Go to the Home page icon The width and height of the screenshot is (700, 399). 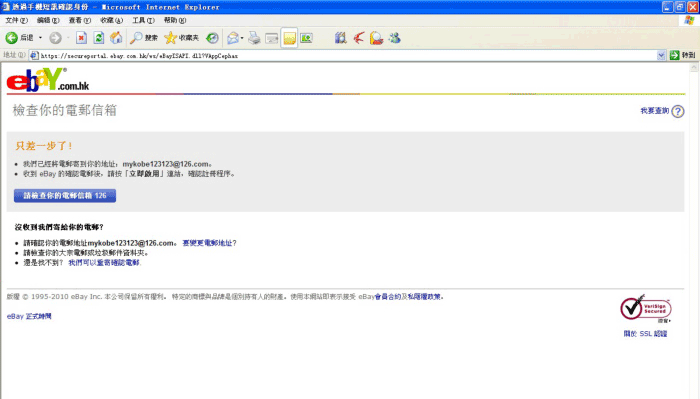tap(116, 38)
